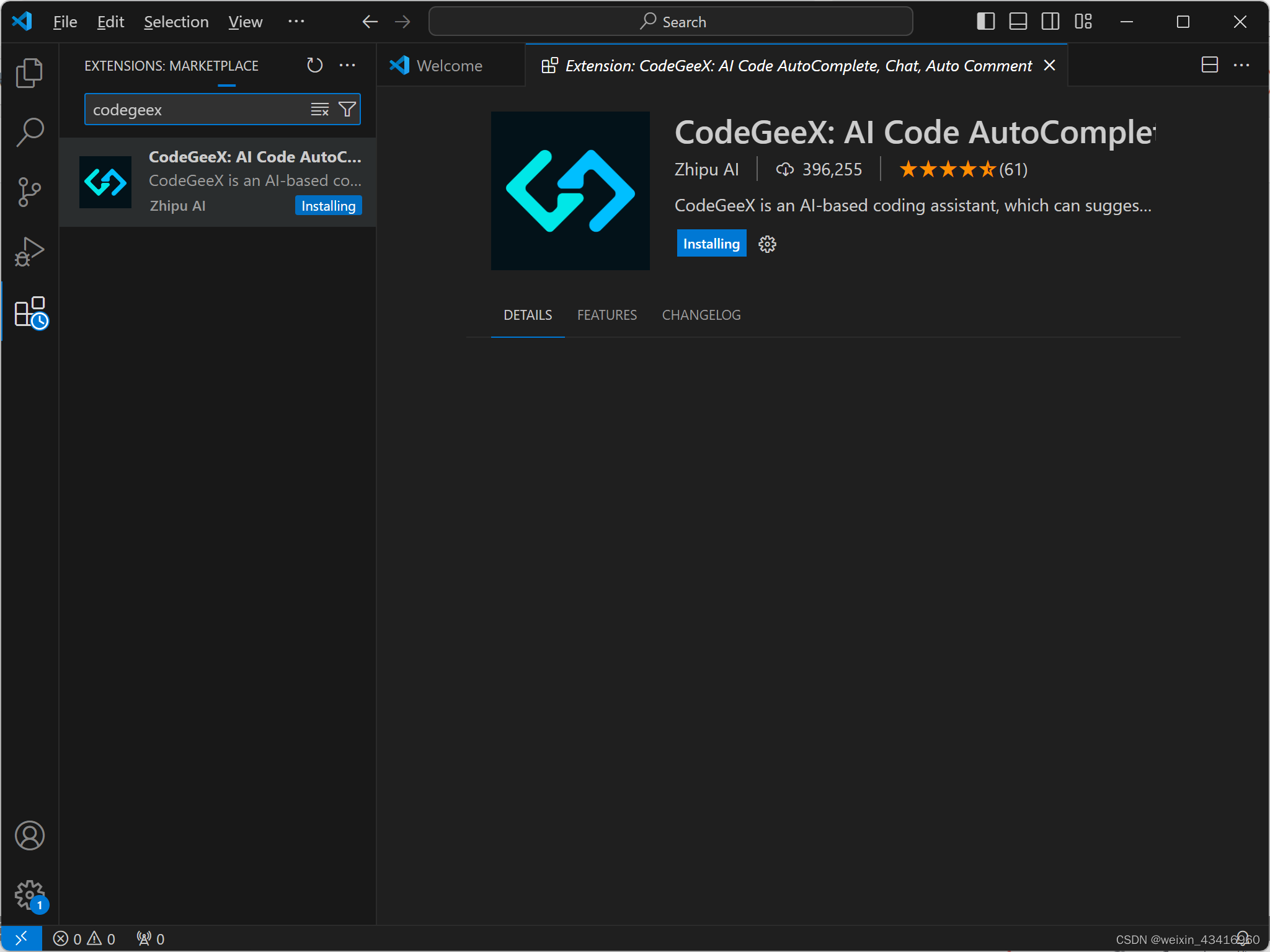Screen dimensions: 1270x952
Task: Click the Zhipu AI publisher link
Action: click(x=706, y=169)
